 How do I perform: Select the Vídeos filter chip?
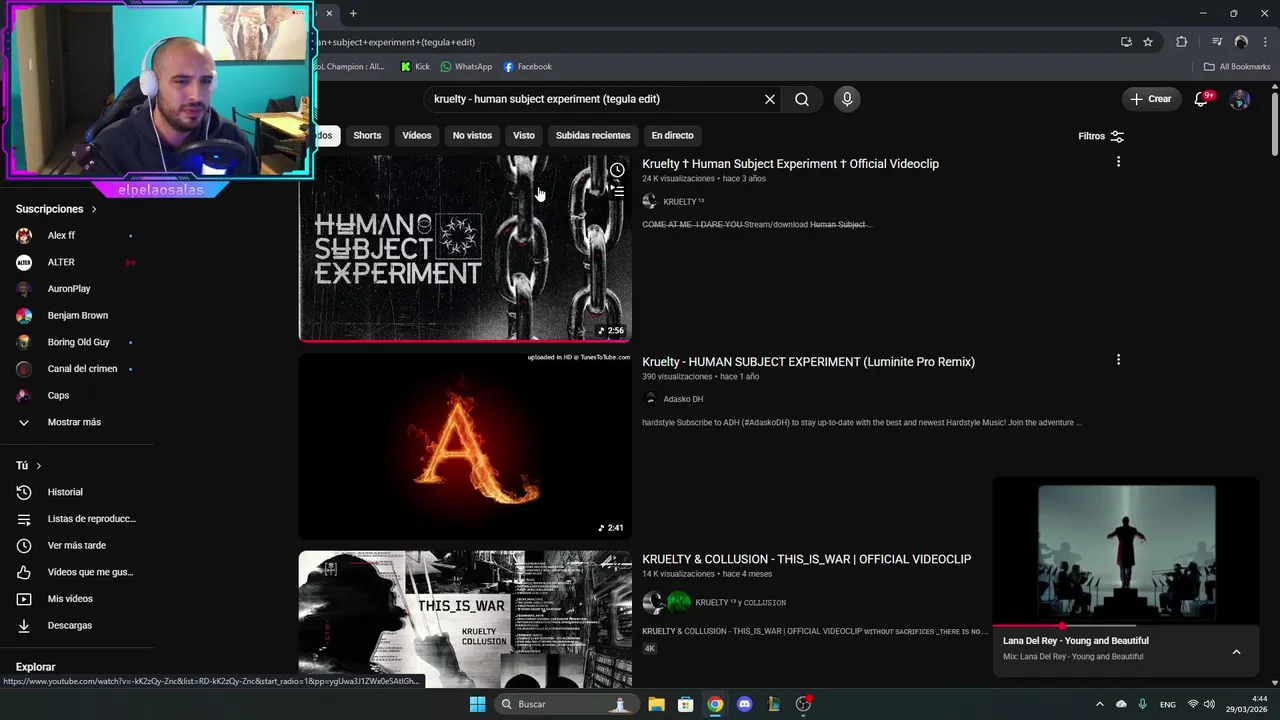(x=417, y=136)
